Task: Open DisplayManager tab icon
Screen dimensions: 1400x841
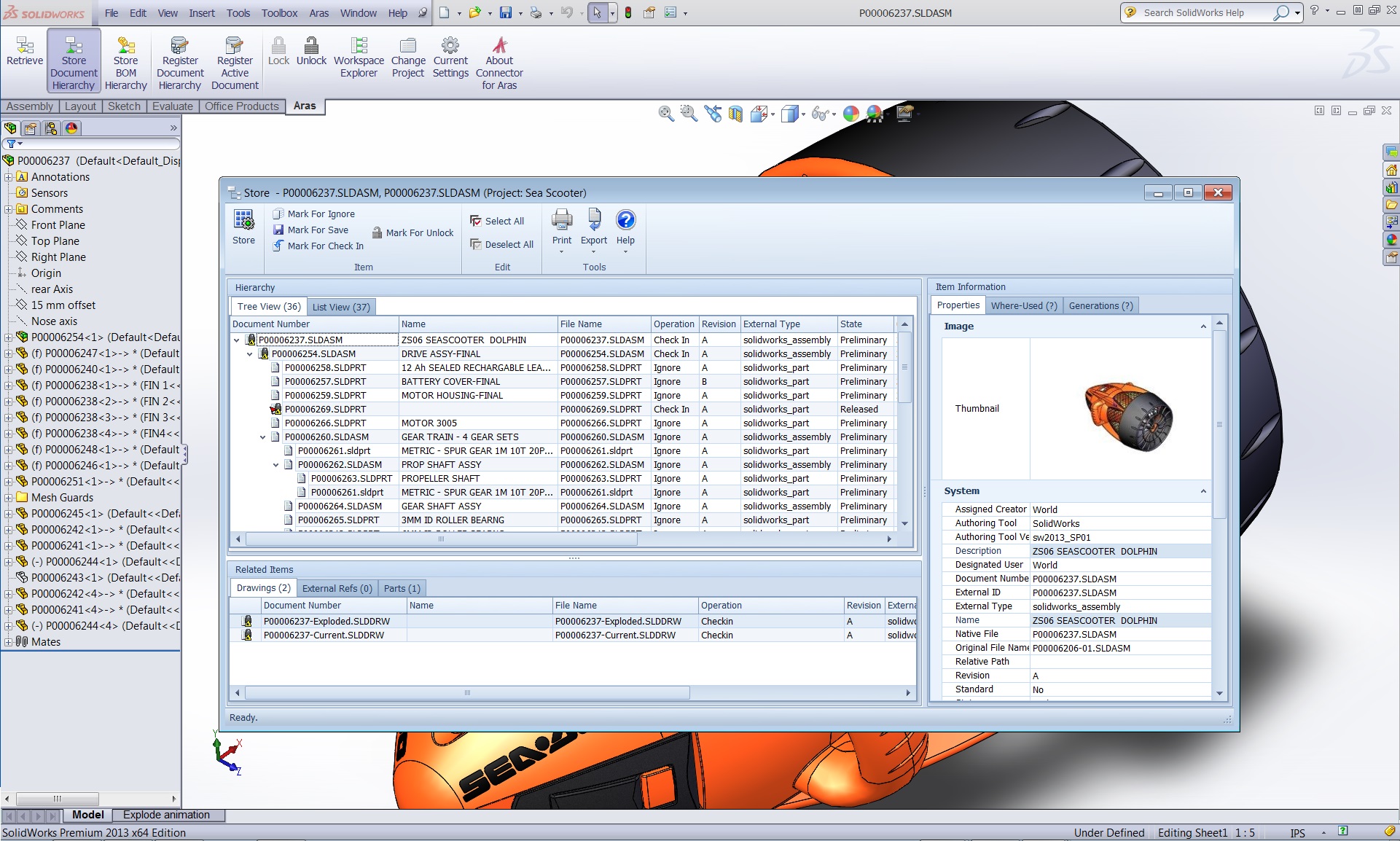Action: (x=71, y=128)
